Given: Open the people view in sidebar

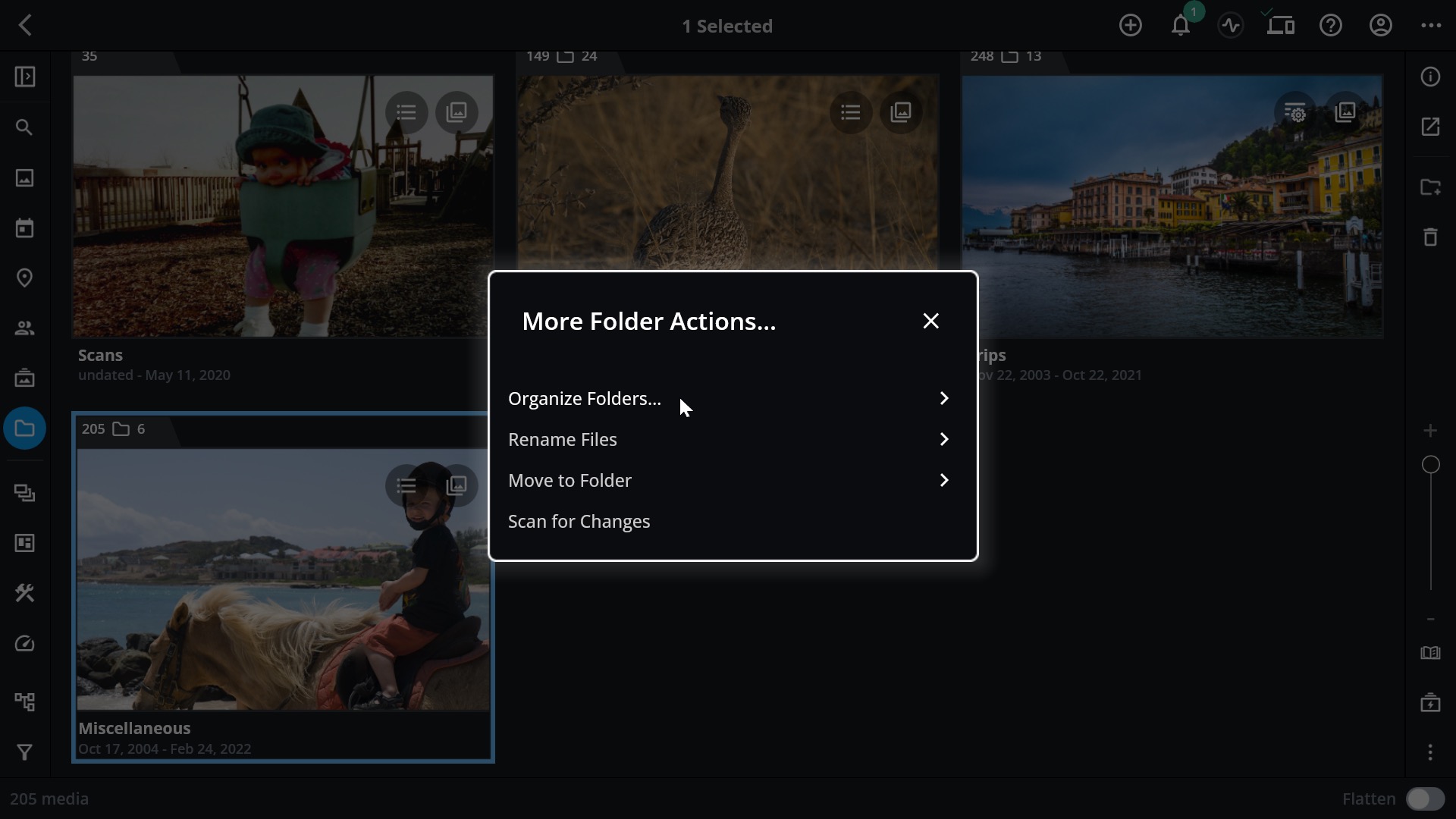Looking at the screenshot, I should tap(25, 328).
